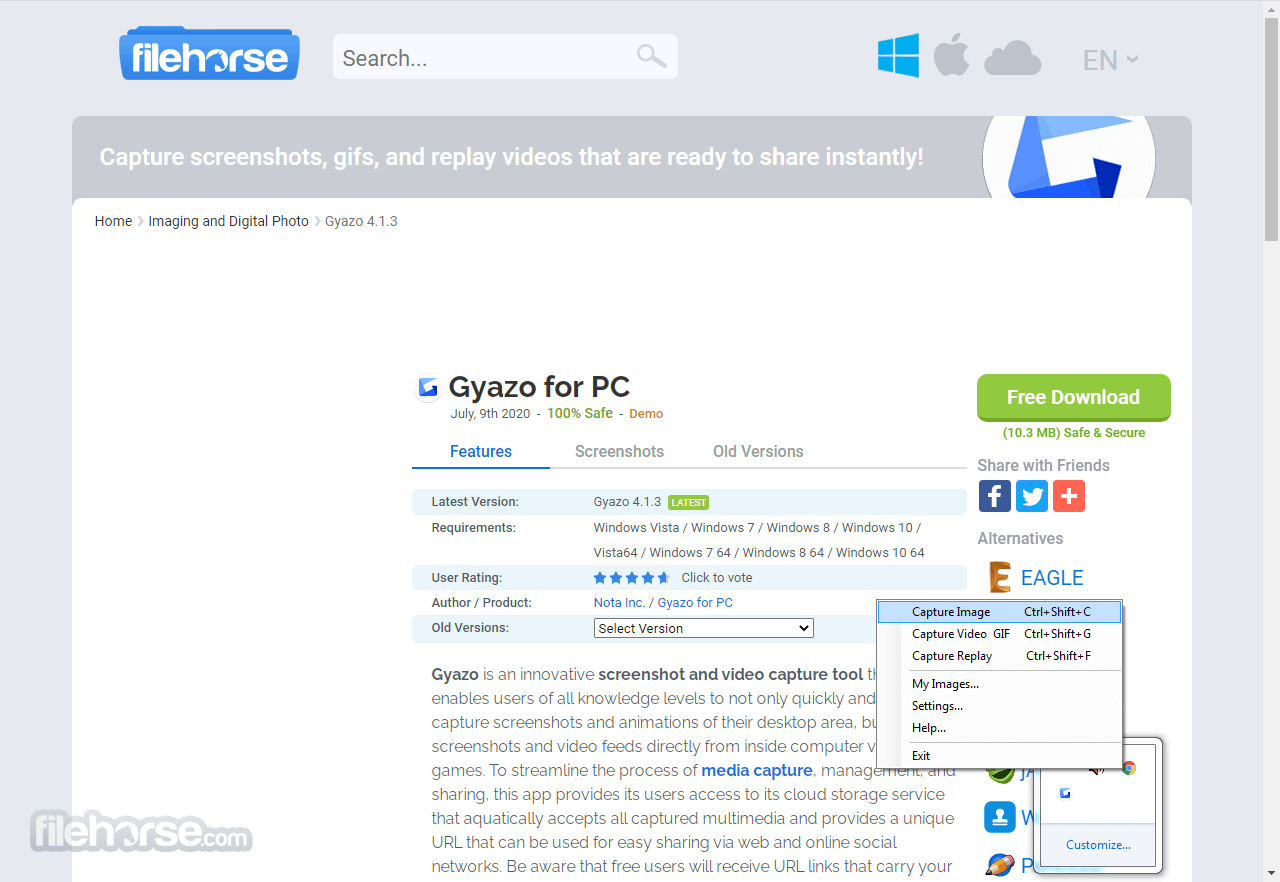Click the July, 9th 2020 date
Viewport: 1280px width, 882px height.
490,414
